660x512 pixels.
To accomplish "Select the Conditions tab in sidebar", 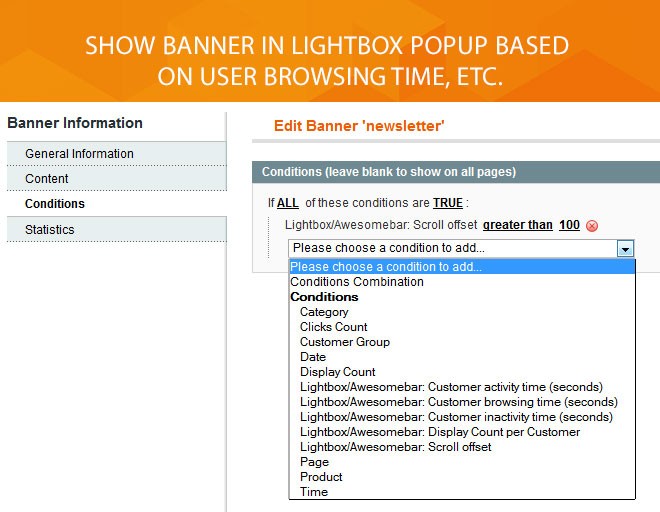I will tap(55, 204).
